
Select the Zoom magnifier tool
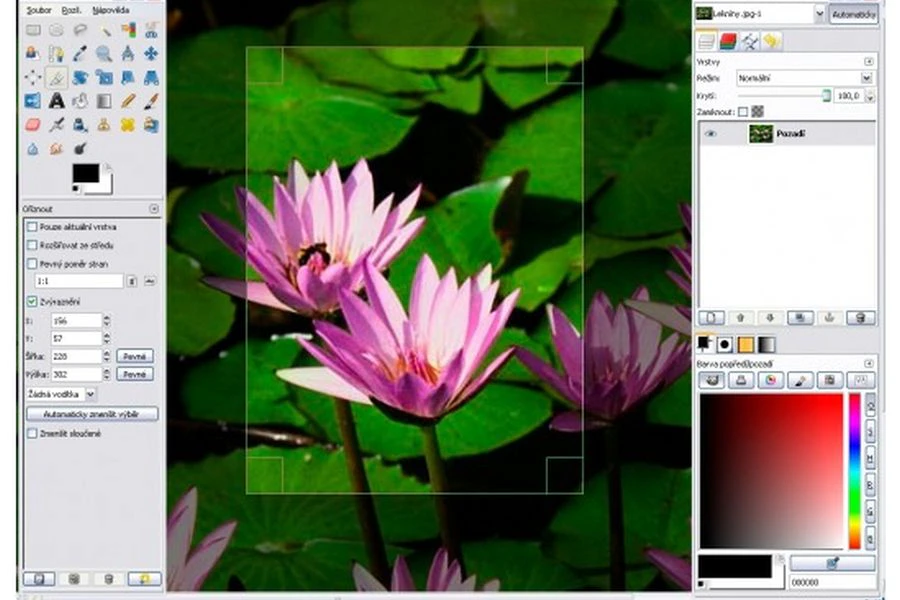point(104,54)
